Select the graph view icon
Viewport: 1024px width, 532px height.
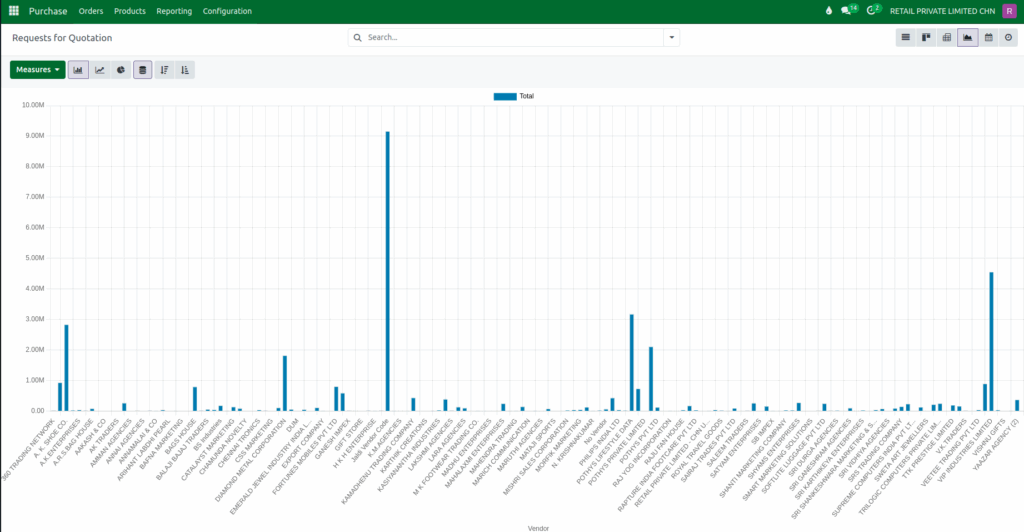(968, 38)
